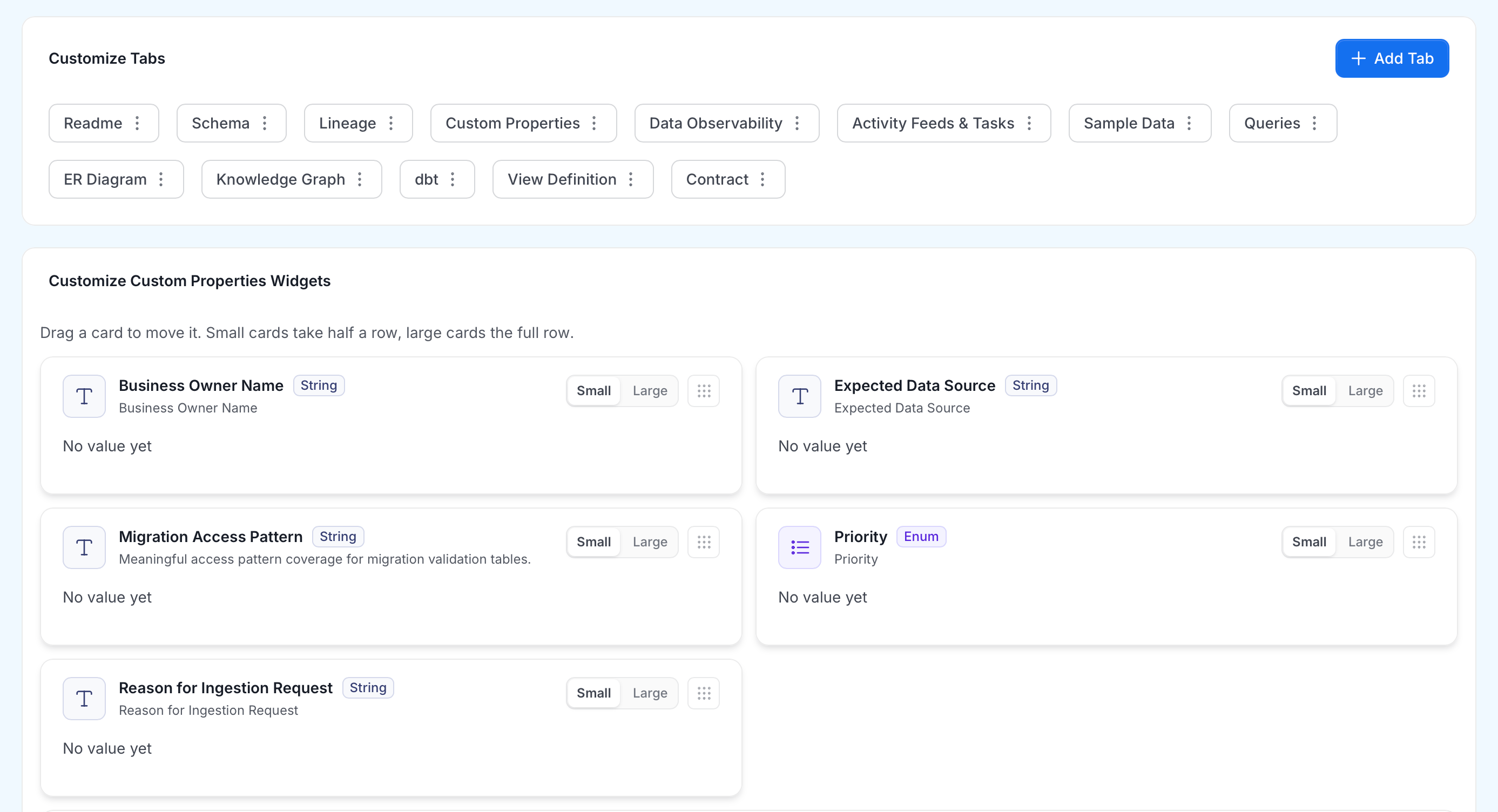
Task: Open the Activity Feeds & Tasks options menu
Action: (x=1029, y=123)
